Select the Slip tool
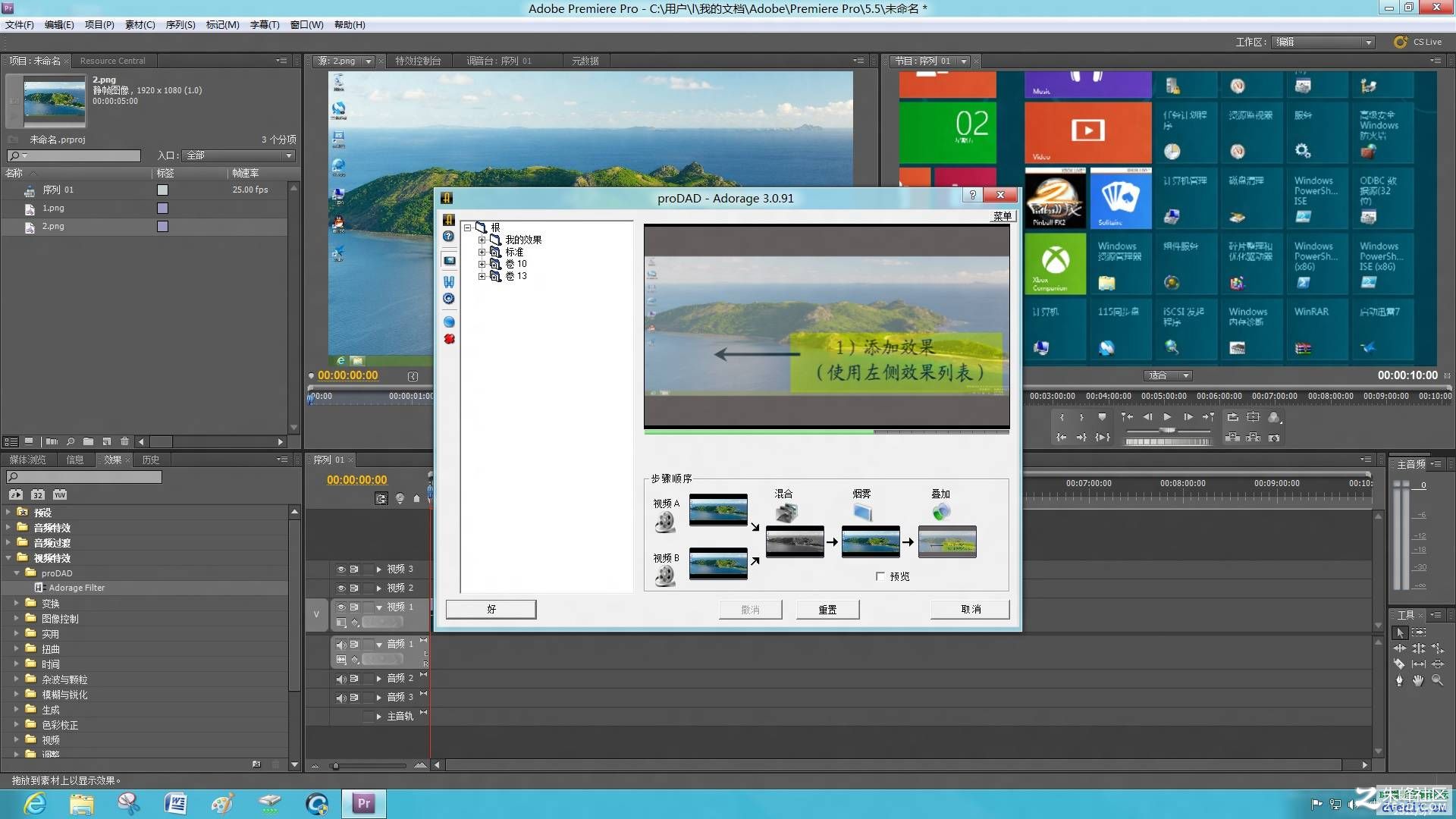The image size is (1456, 819). coord(1419,664)
